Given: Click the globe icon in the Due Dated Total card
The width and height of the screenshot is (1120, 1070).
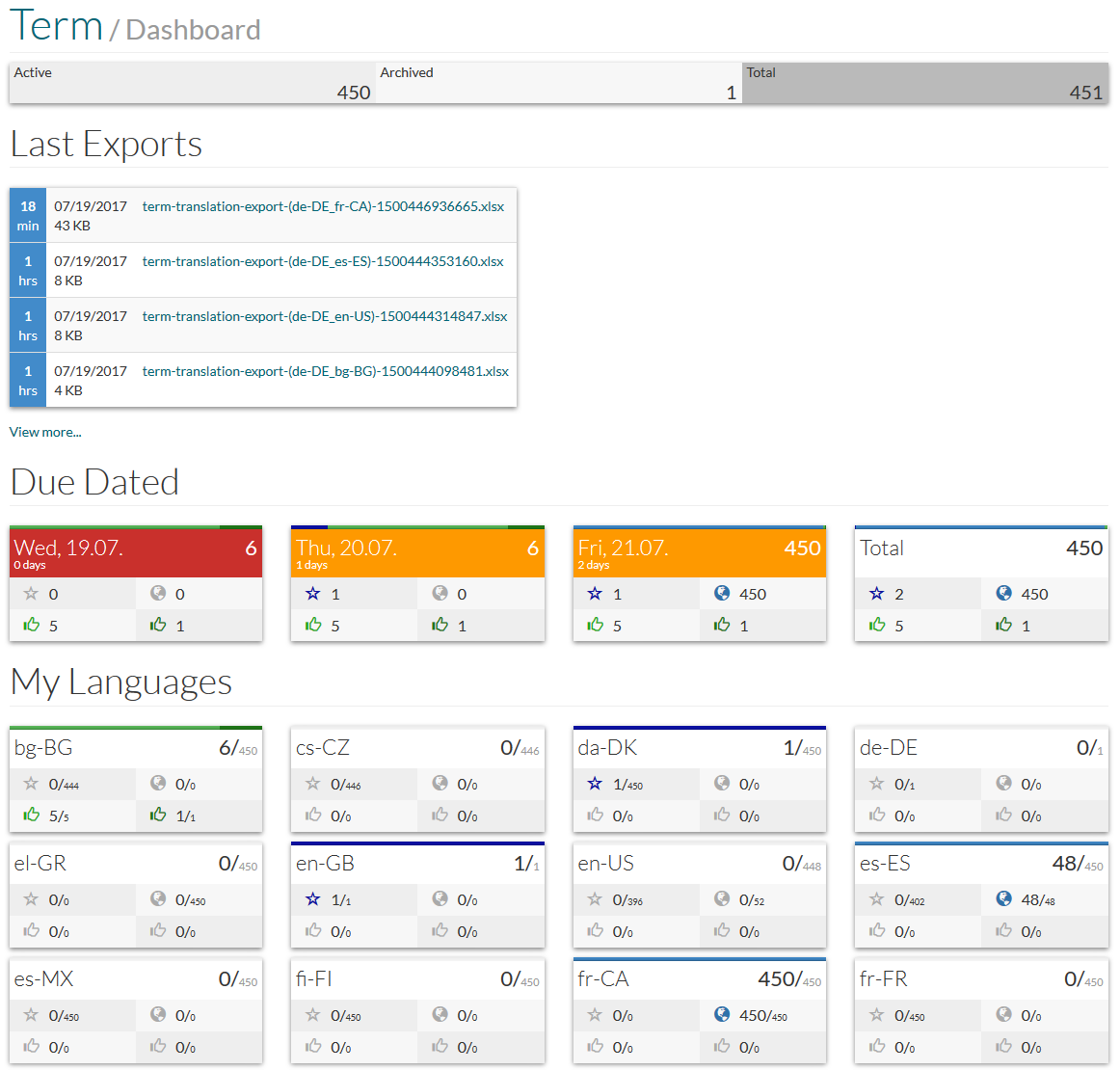Looking at the screenshot, I should click(x=1003, y=594).
